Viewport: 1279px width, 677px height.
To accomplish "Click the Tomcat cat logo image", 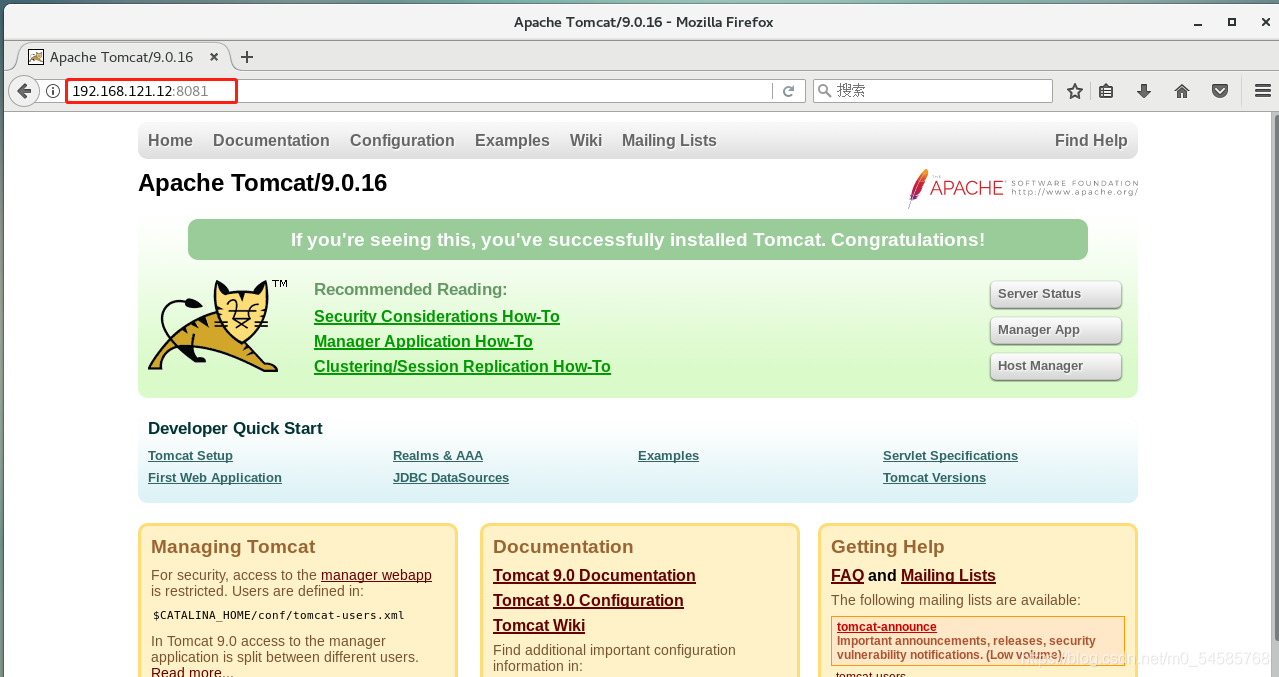I will click(217, 326).
